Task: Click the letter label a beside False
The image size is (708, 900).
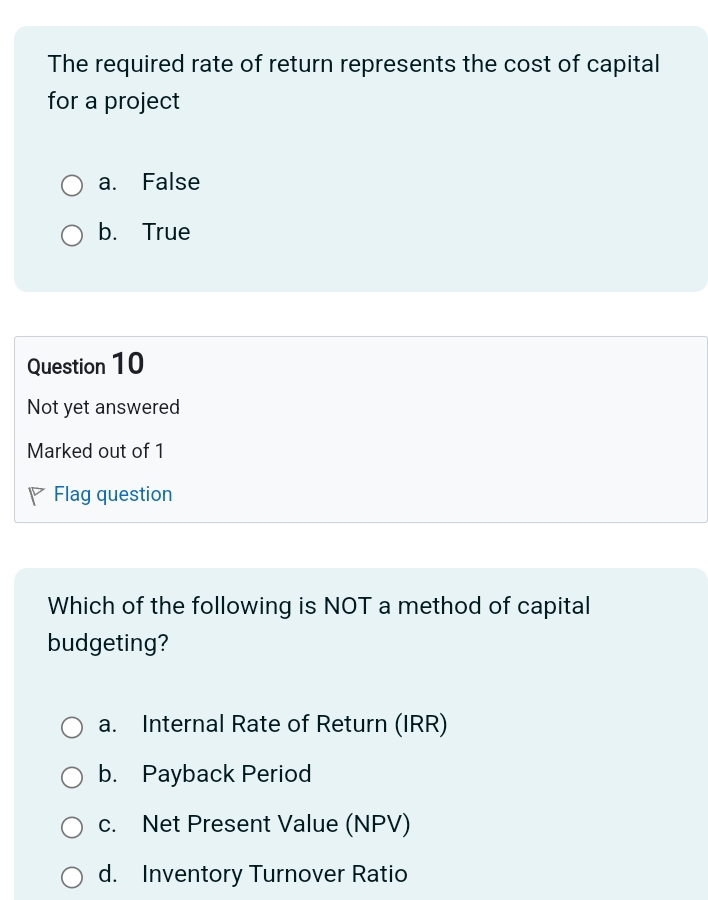Action: pyautogui.click(x=107, y=182)
